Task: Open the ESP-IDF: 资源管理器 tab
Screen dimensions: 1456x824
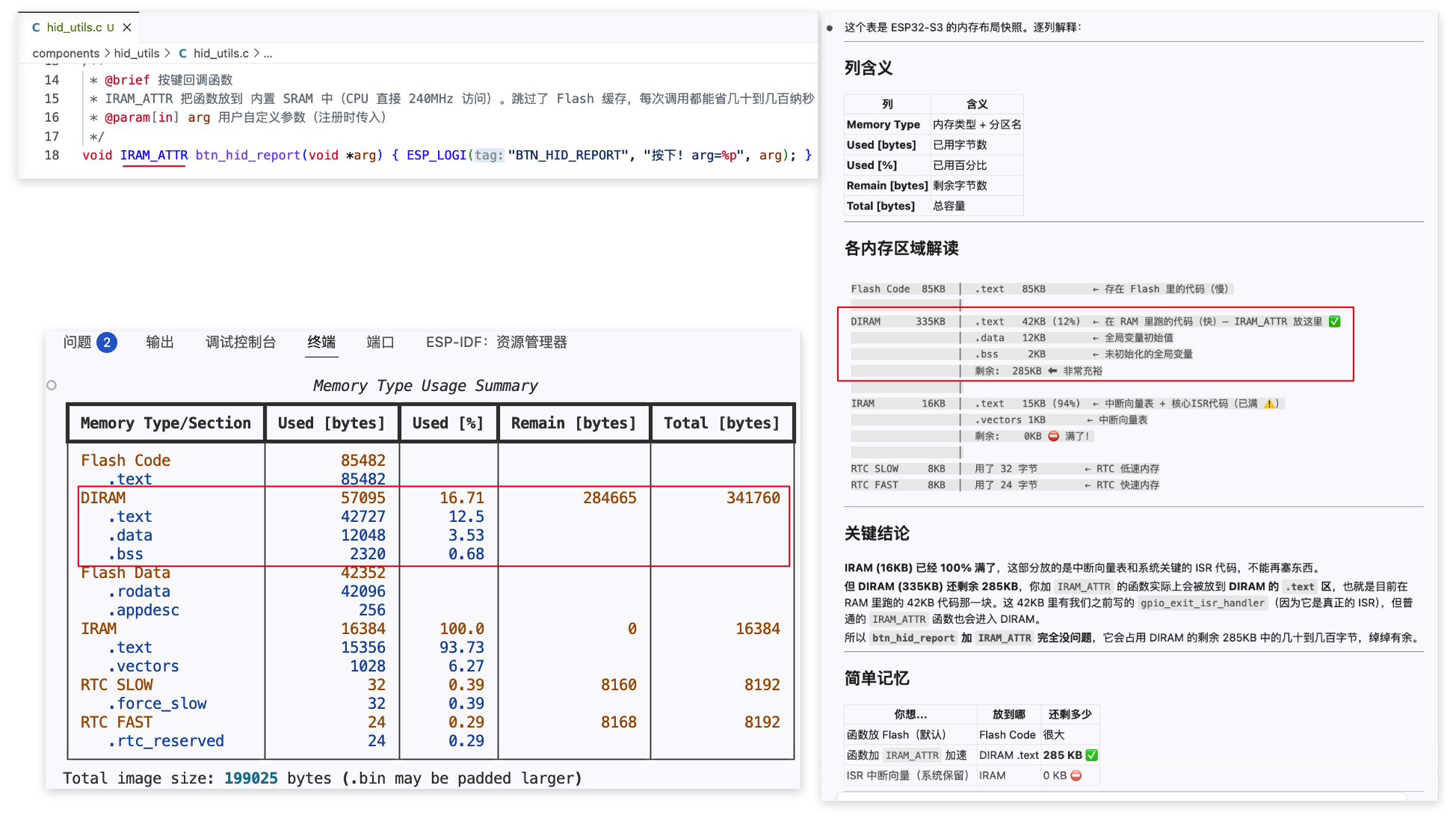Action: (x=496, y=342)
